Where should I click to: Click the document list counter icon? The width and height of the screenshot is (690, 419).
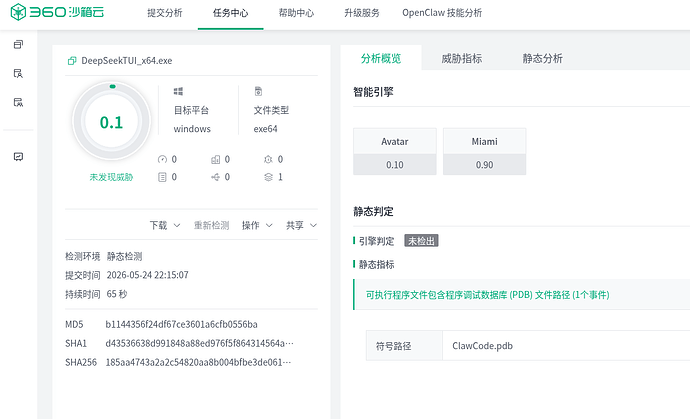[162, 177]
